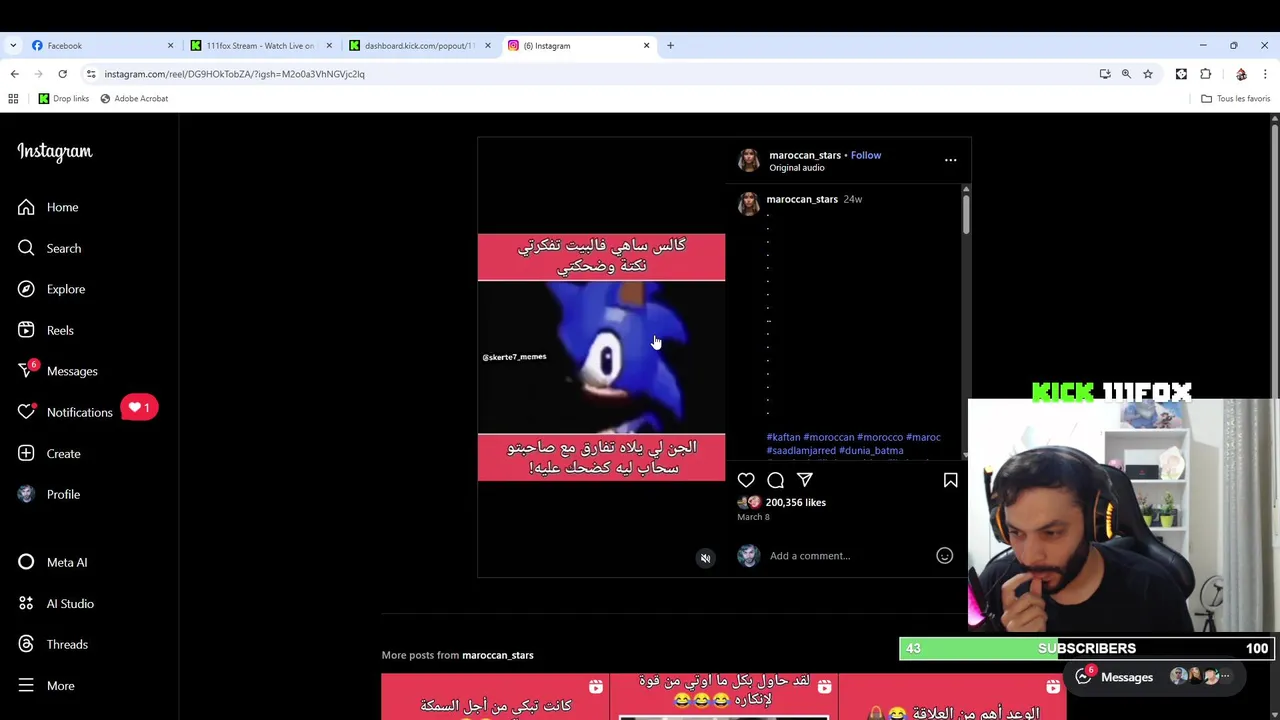The width and height of the screenshot is (1280, 720).
Task: Click the reel video to play/pause
Action: (x=601, y=357)
